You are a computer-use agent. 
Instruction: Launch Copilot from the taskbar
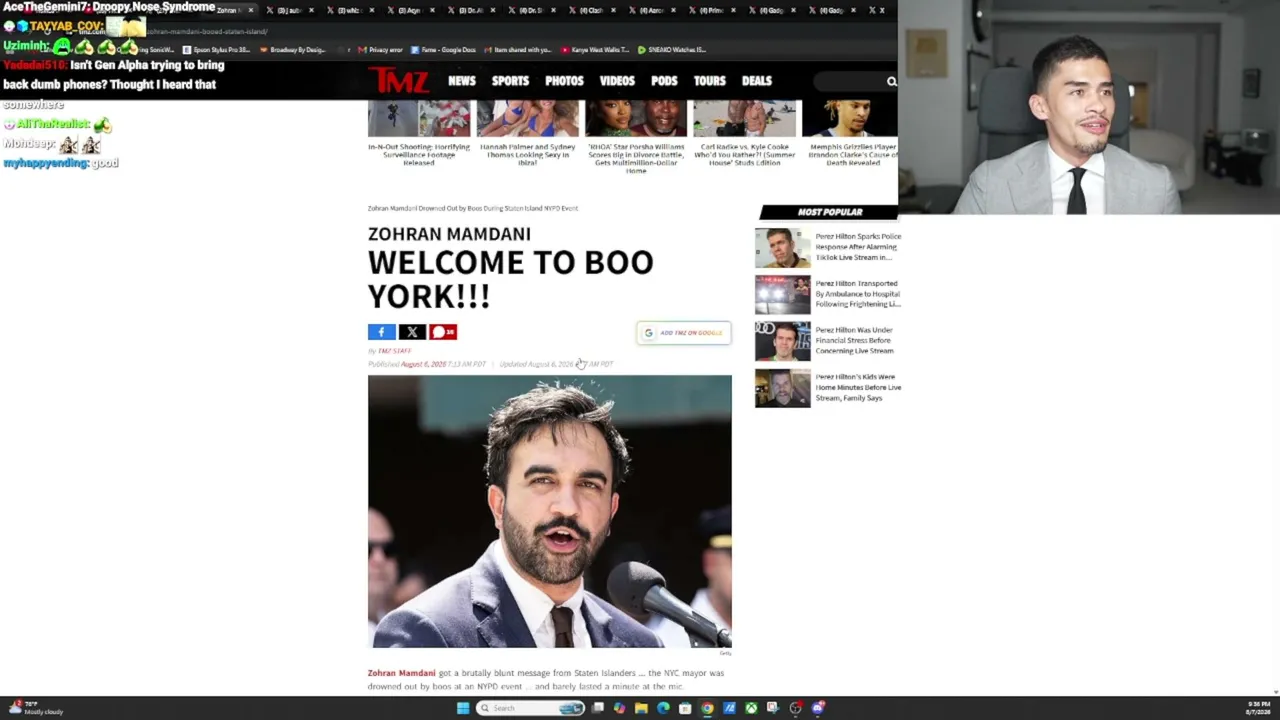[619, 708]
